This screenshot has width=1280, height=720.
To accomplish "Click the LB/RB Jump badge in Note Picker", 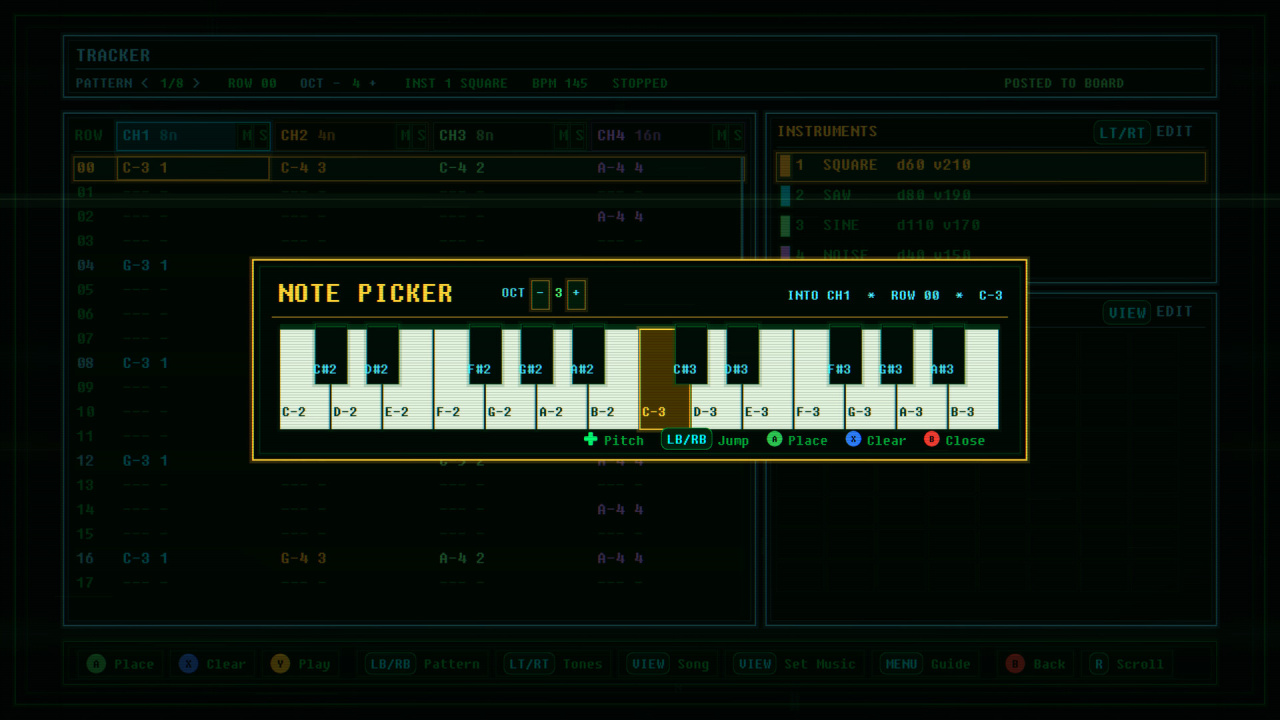I will tap(686, 440).
